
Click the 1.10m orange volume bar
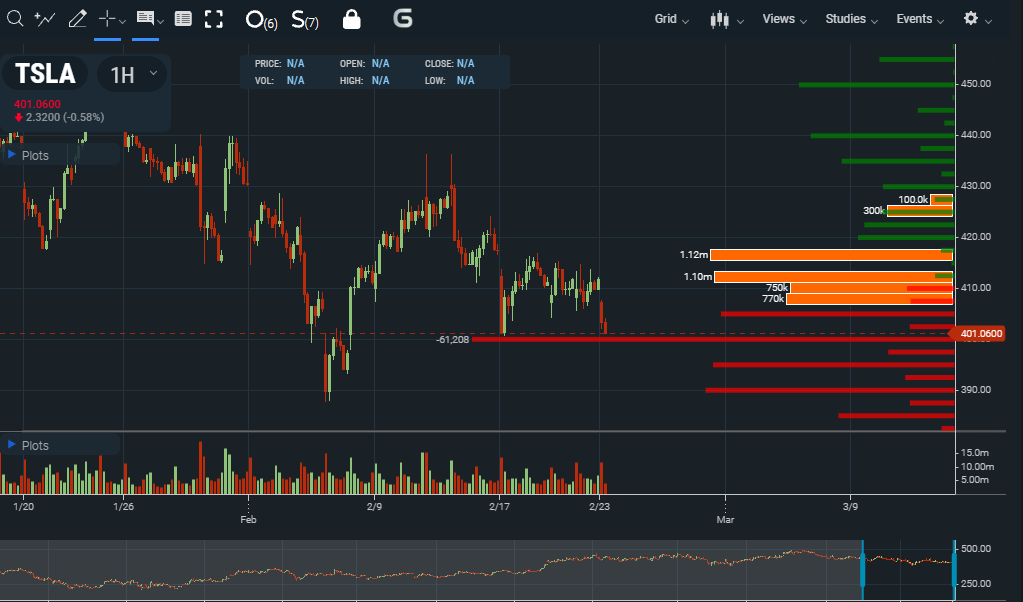pyautogui.click(x=833, y=277)
